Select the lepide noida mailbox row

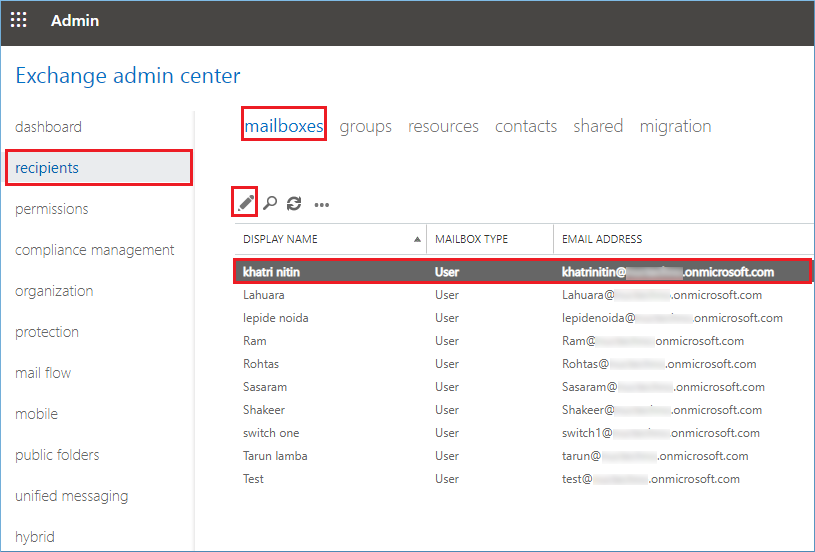point(523,318)
